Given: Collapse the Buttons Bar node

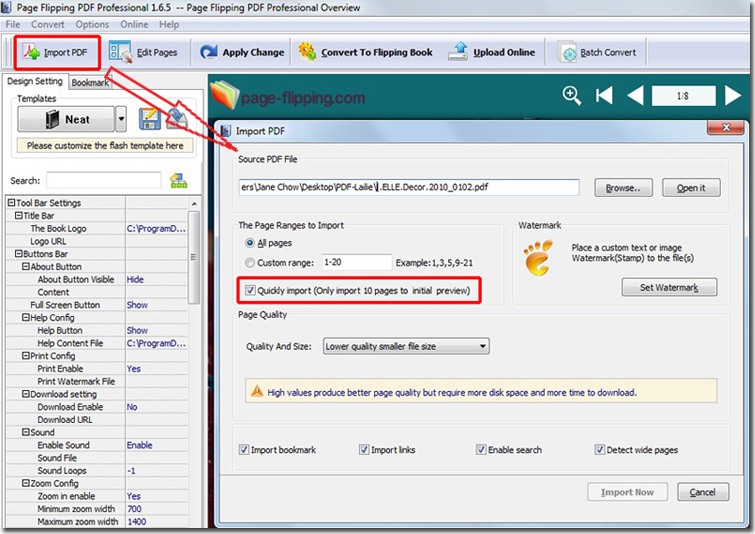Looking at the screenshot, I should 19,253.
